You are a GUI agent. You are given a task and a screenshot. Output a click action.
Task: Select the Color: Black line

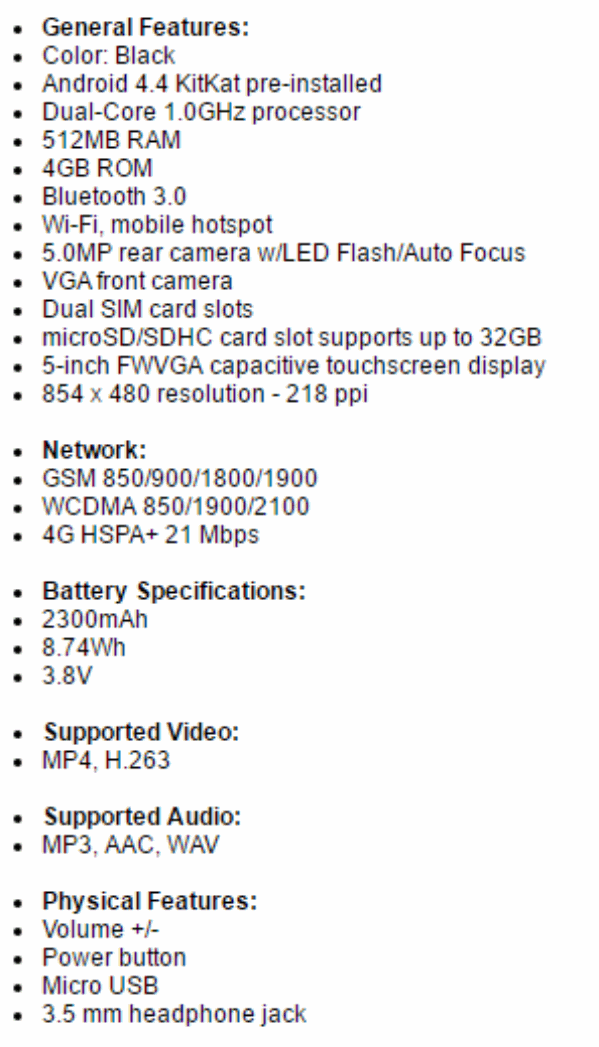[x=108, y=55]
